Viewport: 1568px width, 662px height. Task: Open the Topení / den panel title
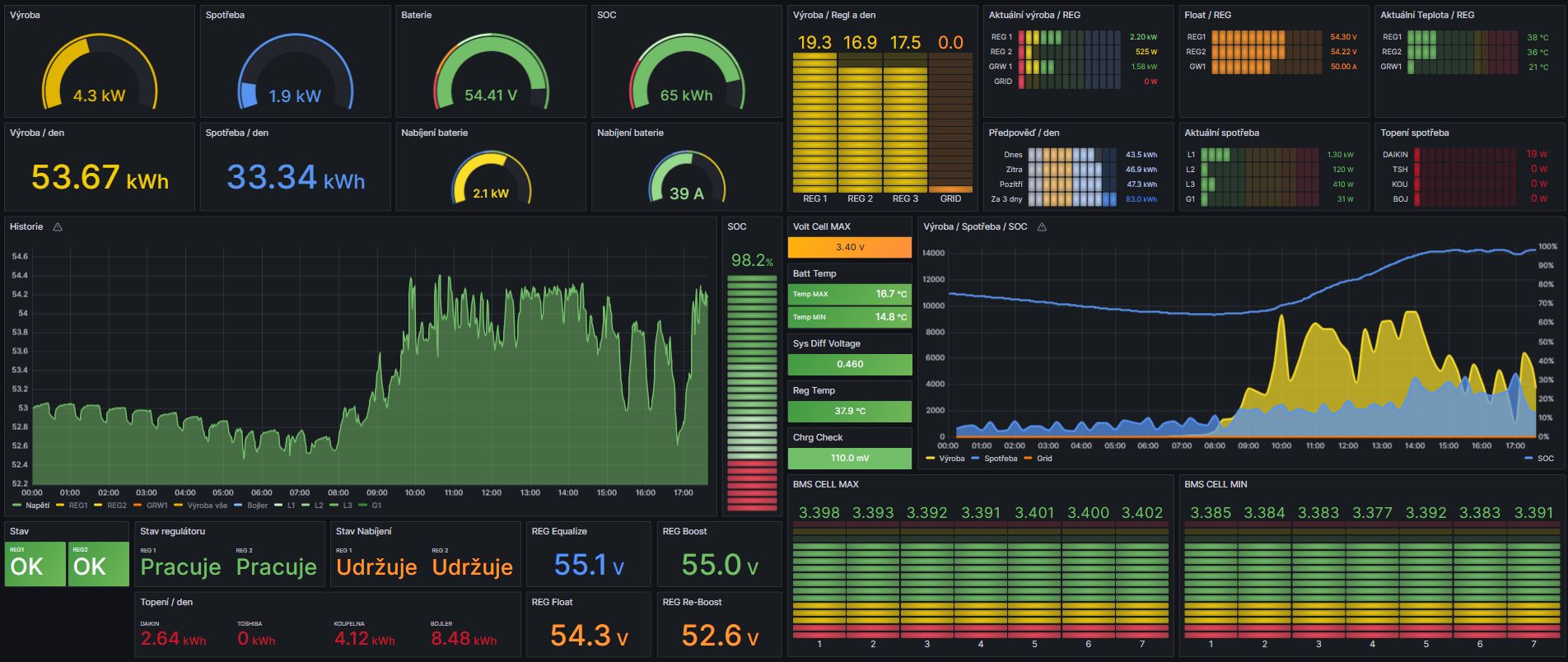tap(166, 602)
